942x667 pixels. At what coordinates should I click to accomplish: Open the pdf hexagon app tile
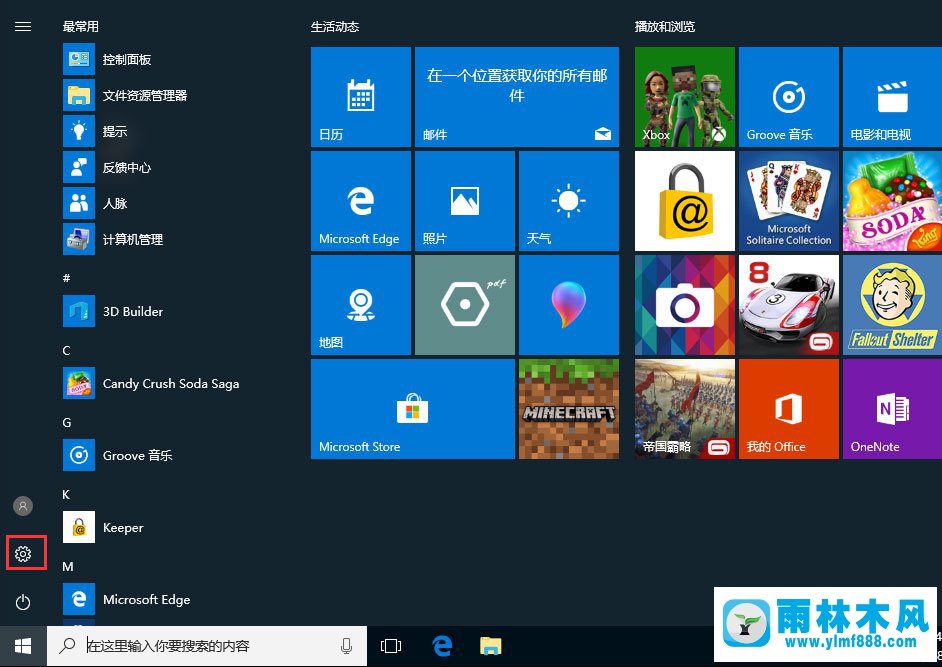(x=464, y=305)
